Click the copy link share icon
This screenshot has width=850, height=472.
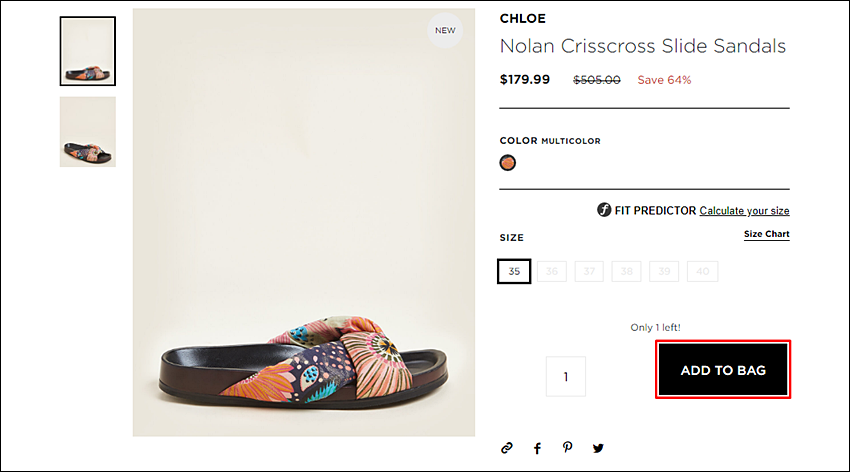[x=506, y=448]
